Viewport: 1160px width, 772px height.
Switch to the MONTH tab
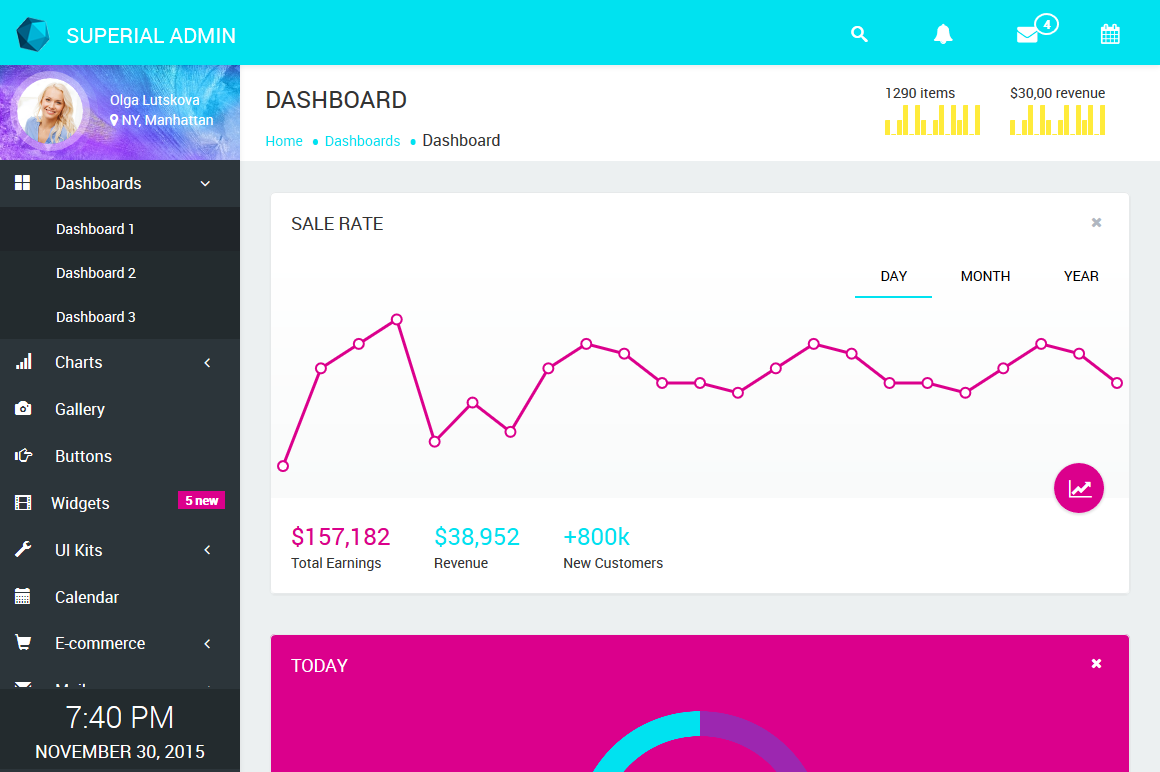(x=985, y=276)
